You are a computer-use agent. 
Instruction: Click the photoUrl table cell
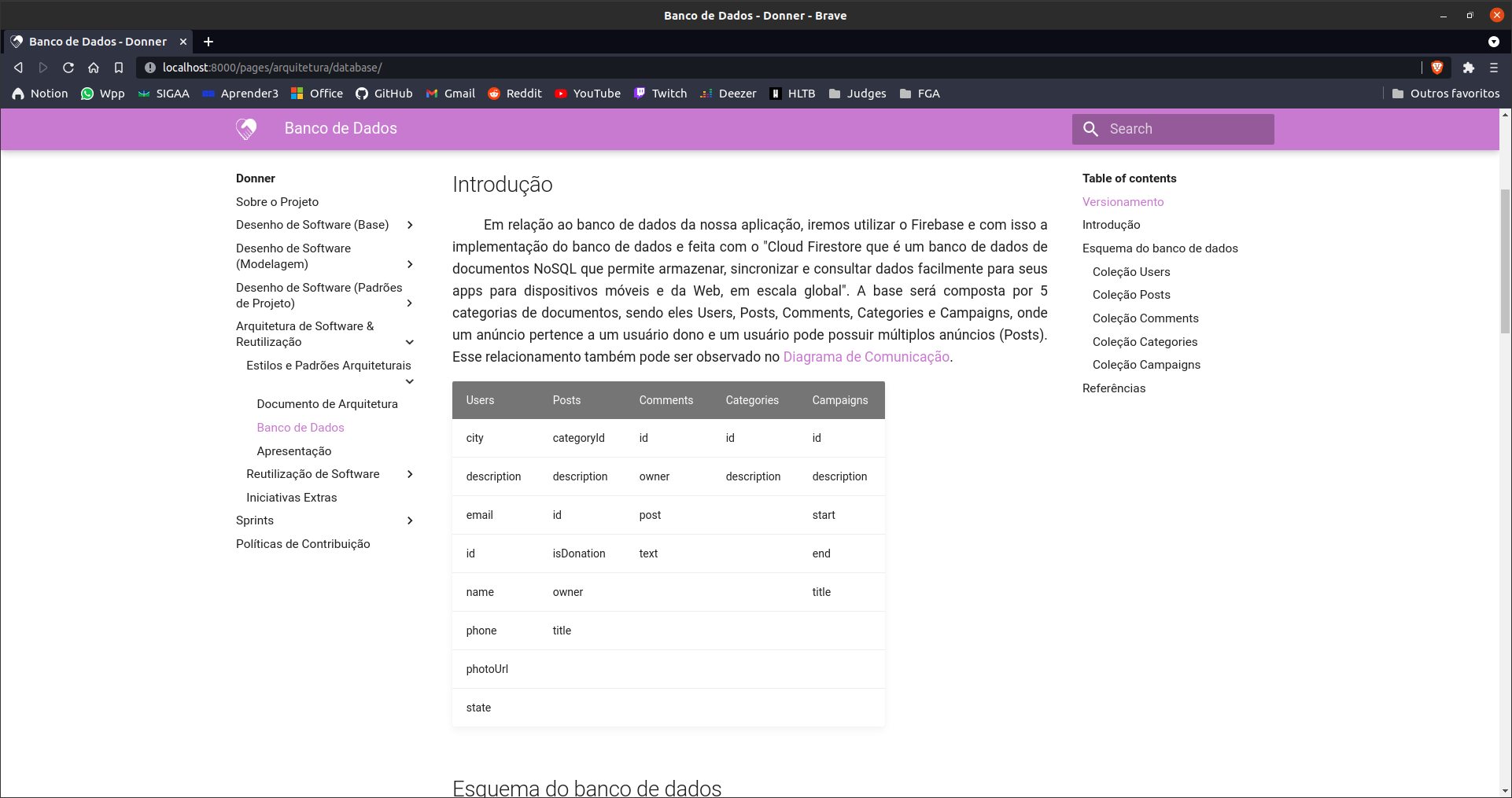pos(487,669)
